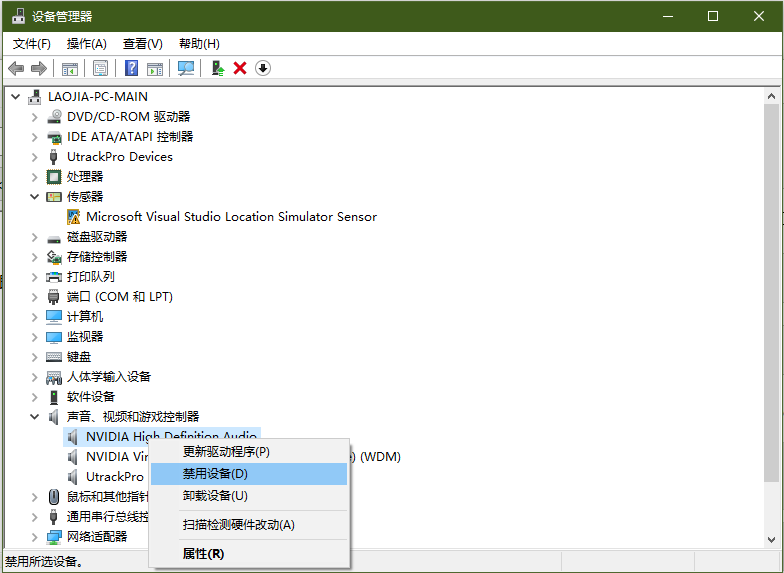Click the scrollbar down arrow
Viewport: 784px width, 573px height.
[x=771, y=540]
